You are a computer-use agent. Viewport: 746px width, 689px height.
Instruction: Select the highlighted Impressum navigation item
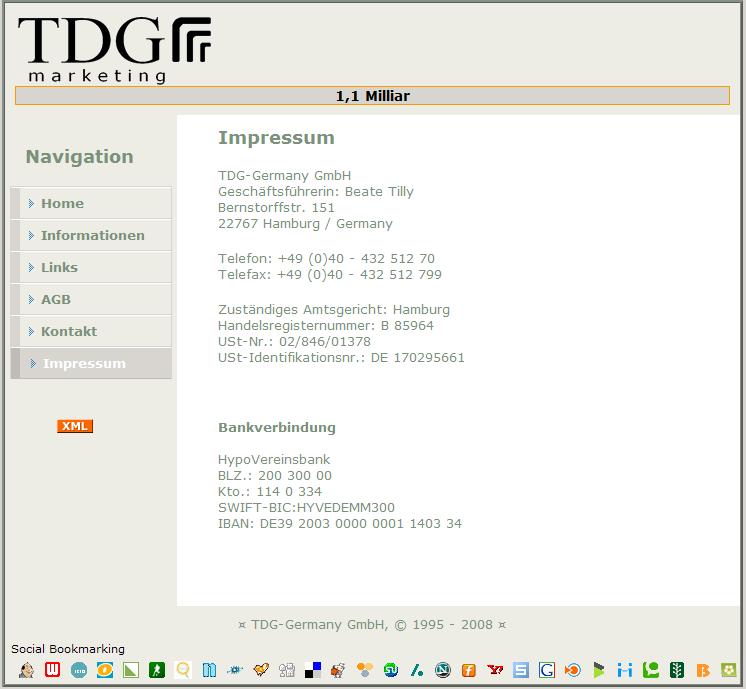[x=84, y=363]
